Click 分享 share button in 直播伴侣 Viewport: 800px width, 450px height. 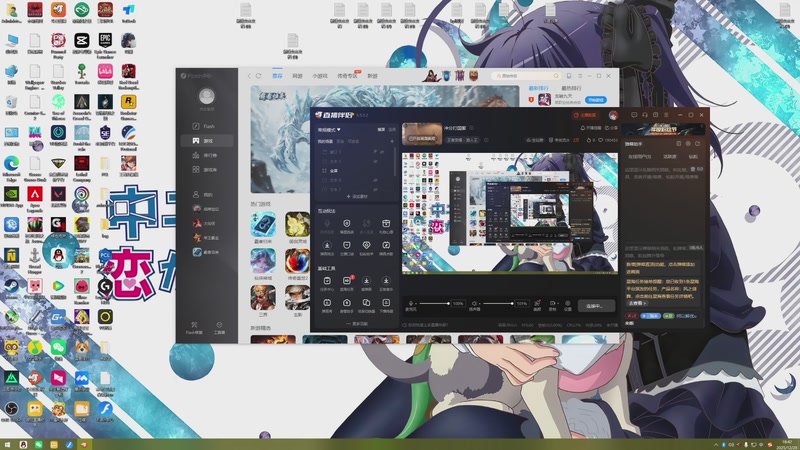click(611, 128)
